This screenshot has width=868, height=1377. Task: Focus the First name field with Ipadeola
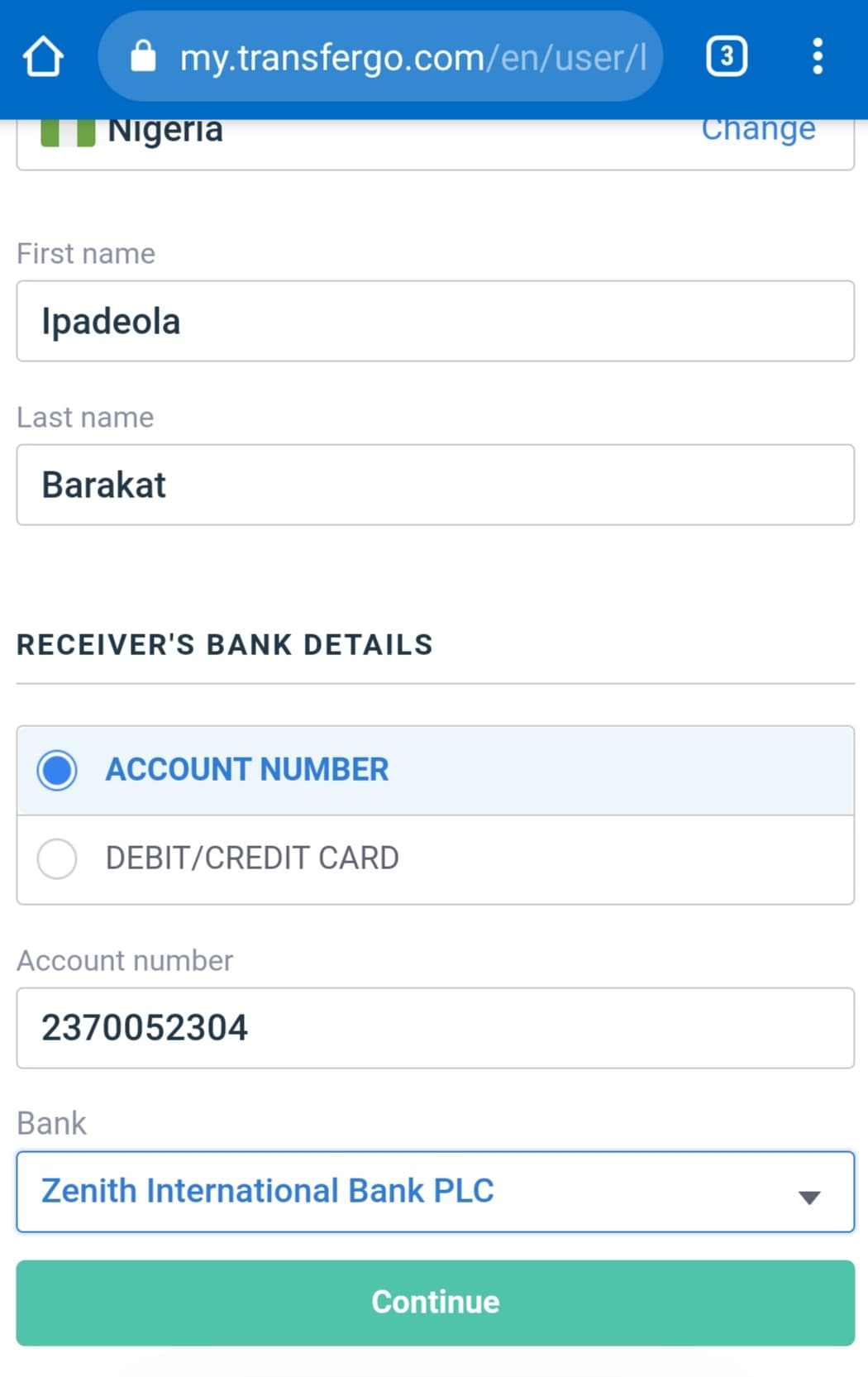(x=435, y=321)
